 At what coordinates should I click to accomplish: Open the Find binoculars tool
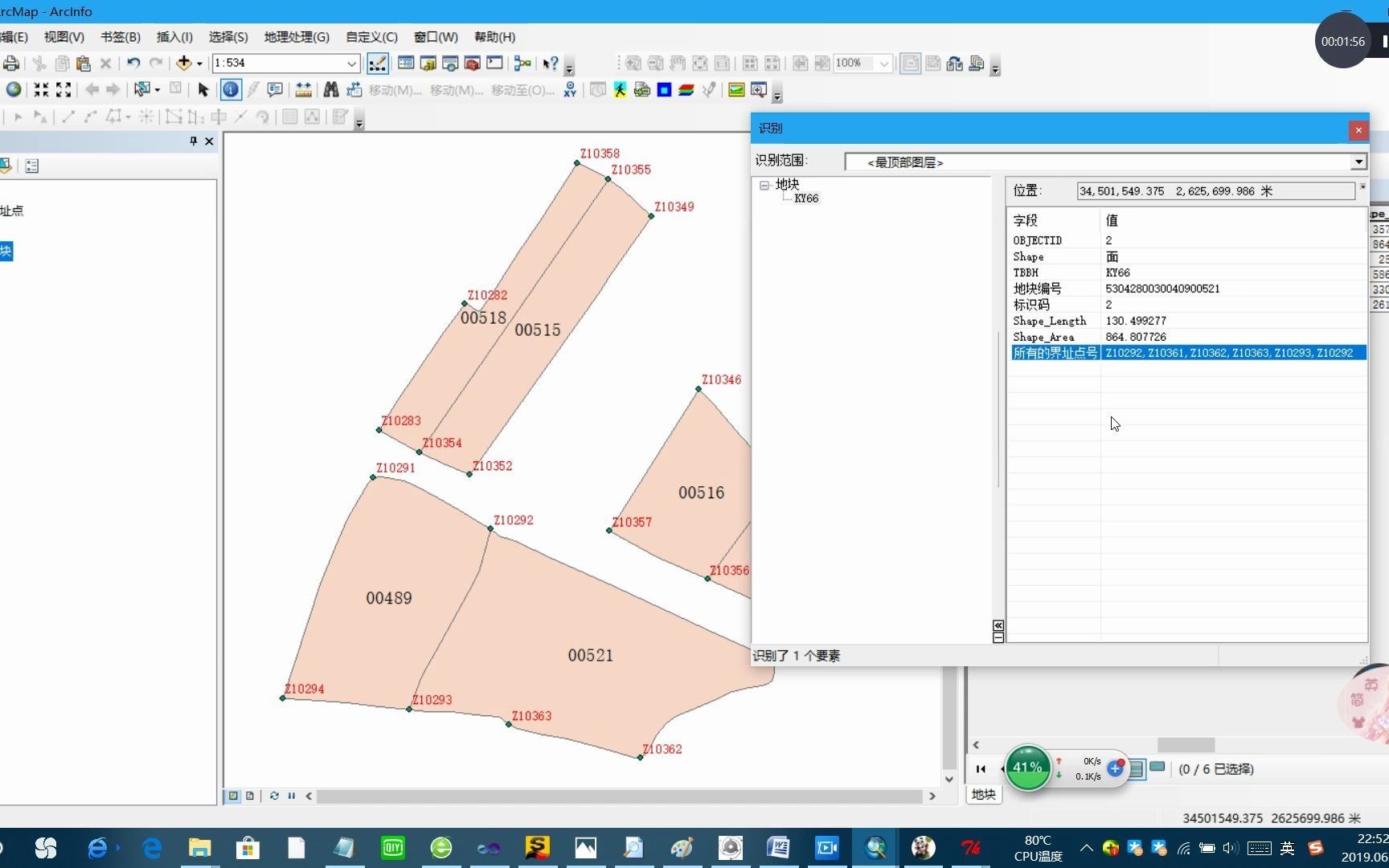(330, 89)
